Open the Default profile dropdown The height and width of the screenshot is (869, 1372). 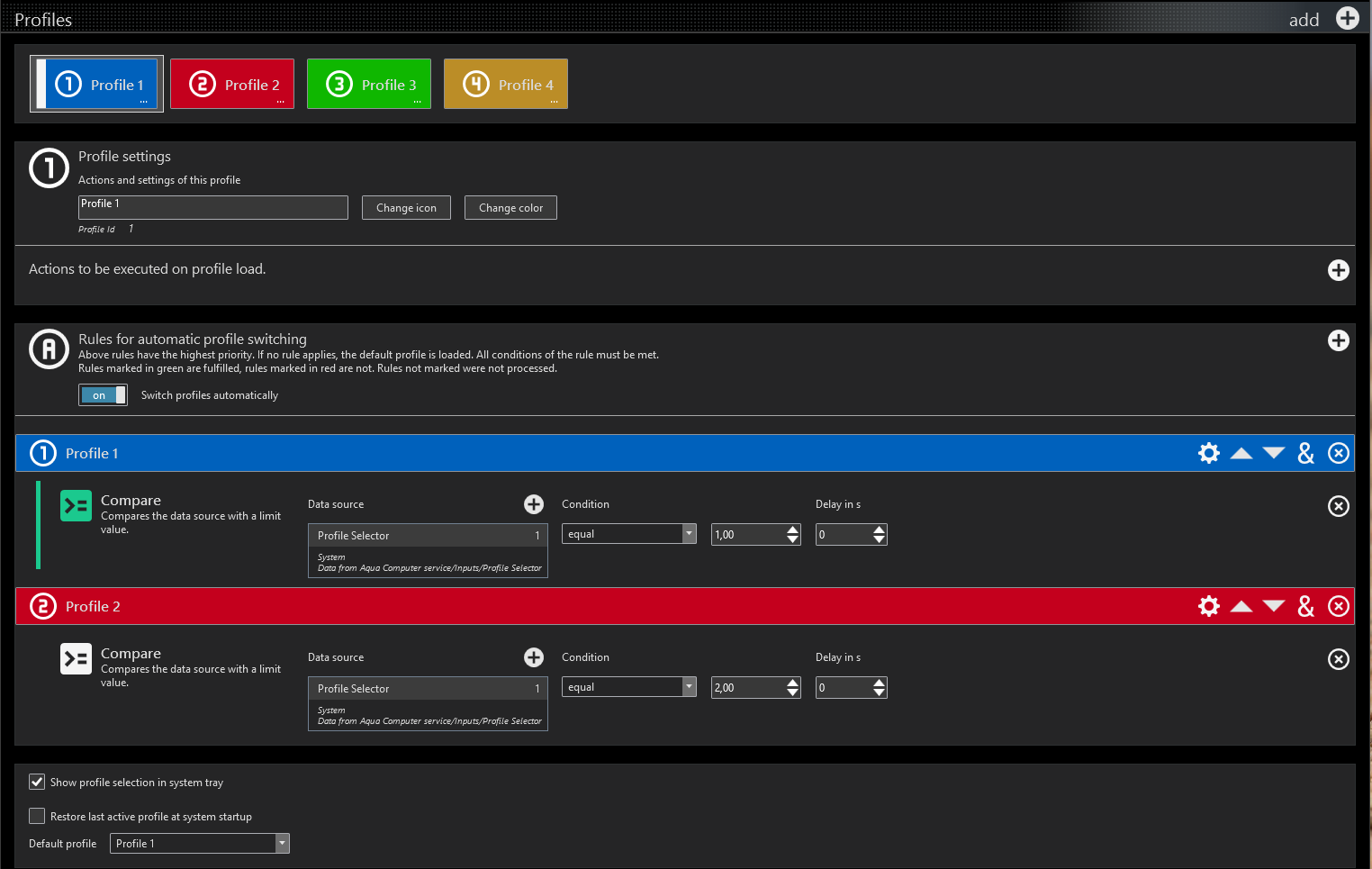click(x=282, y=843)
